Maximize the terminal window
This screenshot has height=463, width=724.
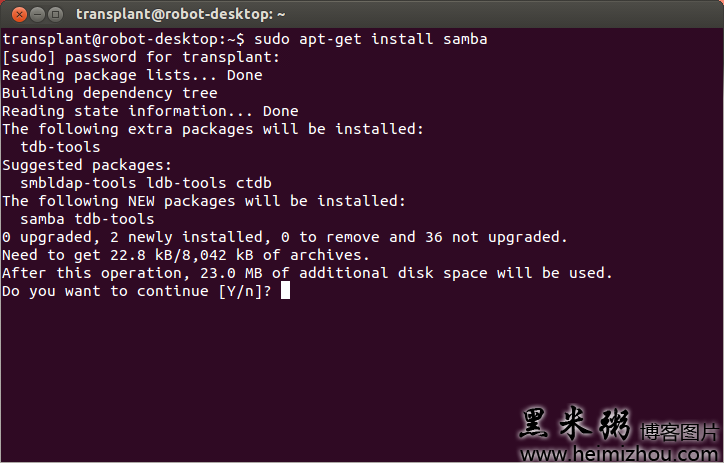pos(55,14)
